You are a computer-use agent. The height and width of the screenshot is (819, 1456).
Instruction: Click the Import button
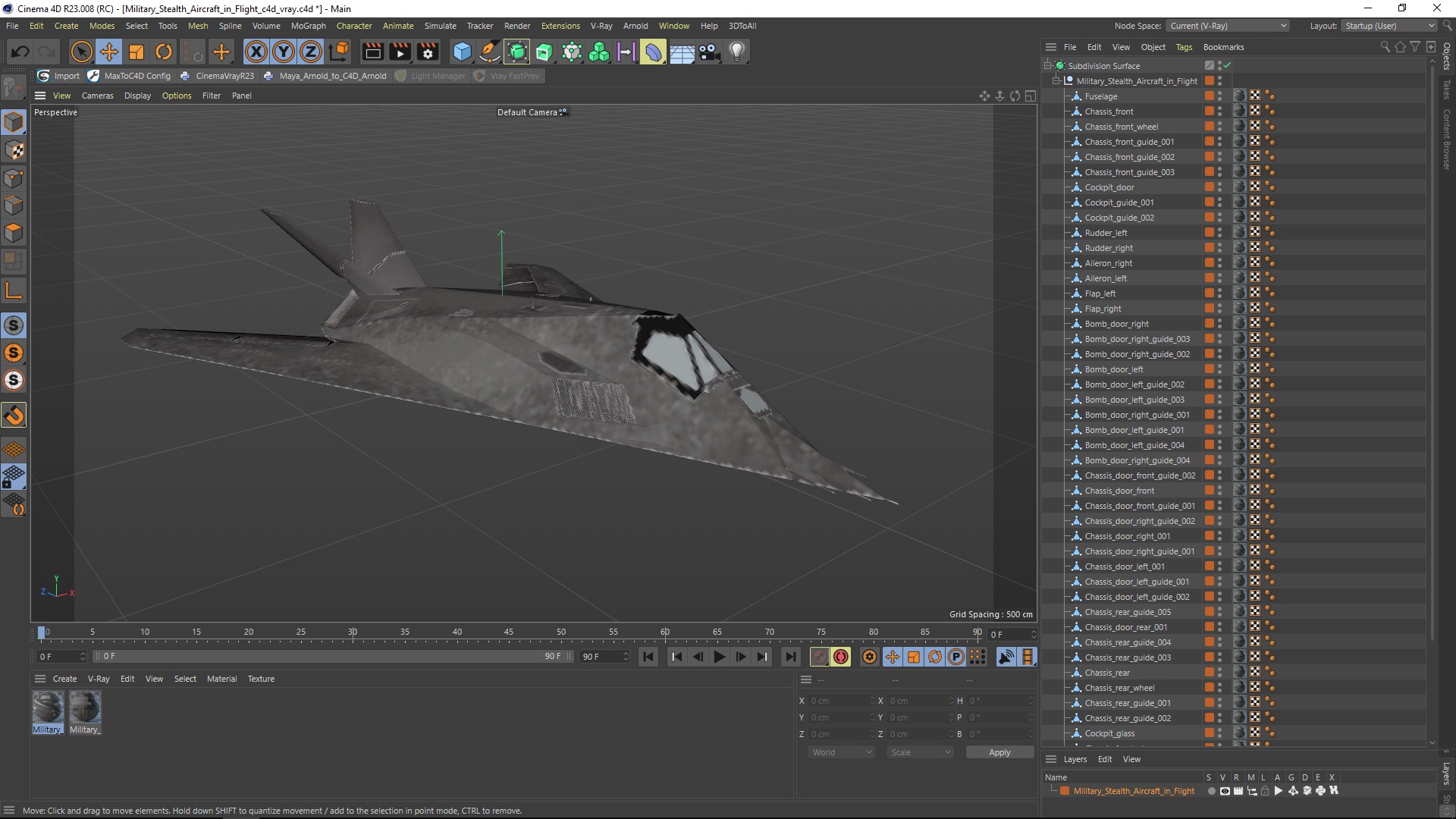pos(58,76)
